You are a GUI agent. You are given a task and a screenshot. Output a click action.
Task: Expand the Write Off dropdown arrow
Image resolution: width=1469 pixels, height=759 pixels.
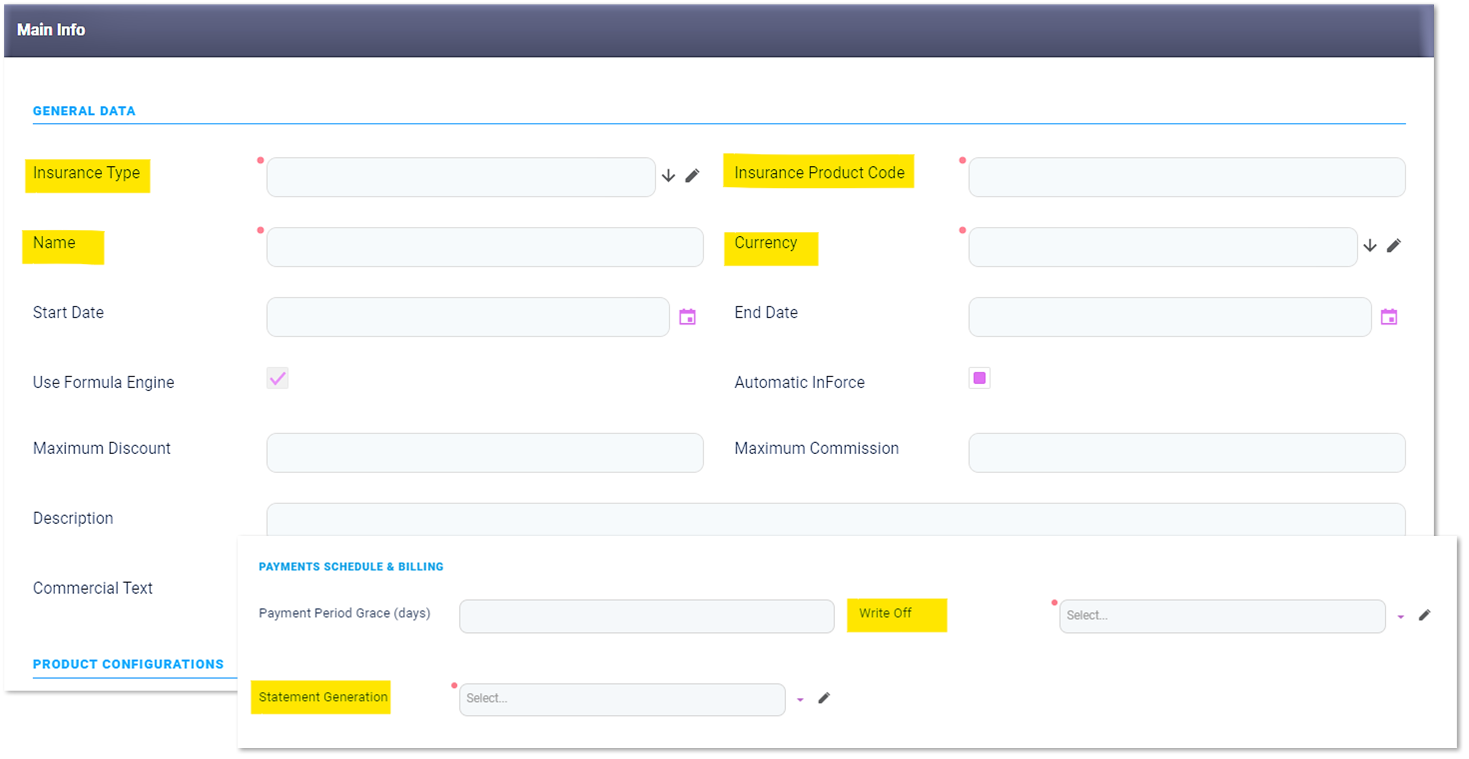pyautogui.click(x=1401, y=617)
